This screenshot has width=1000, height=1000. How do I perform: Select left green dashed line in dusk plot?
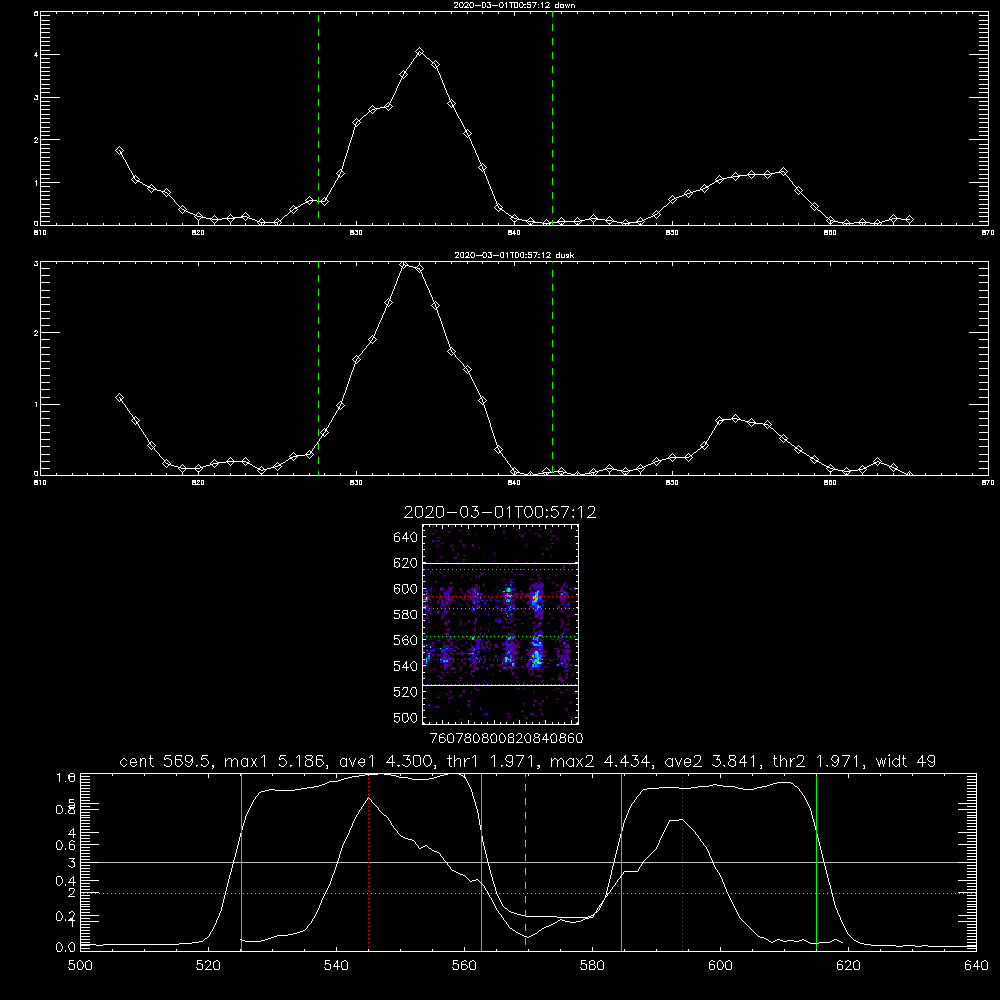[318, 368]
